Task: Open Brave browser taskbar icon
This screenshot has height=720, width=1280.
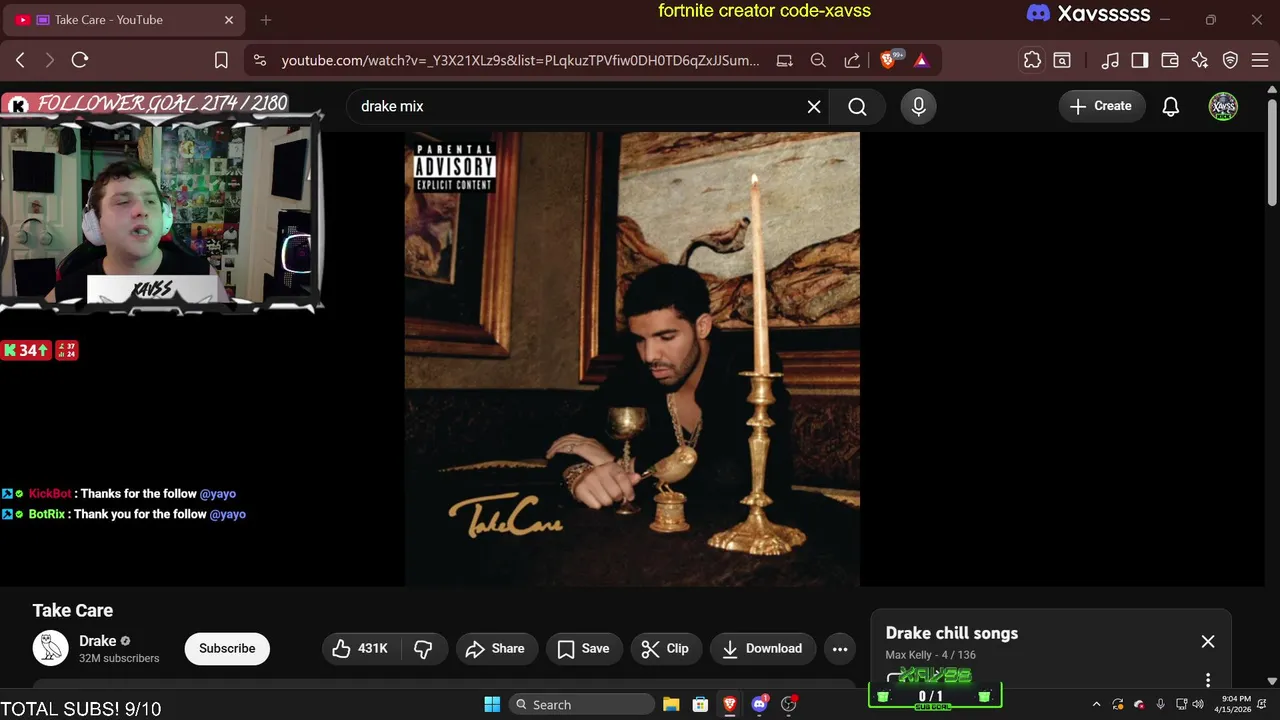Action: pyautogui.click(x=730, y=704)
